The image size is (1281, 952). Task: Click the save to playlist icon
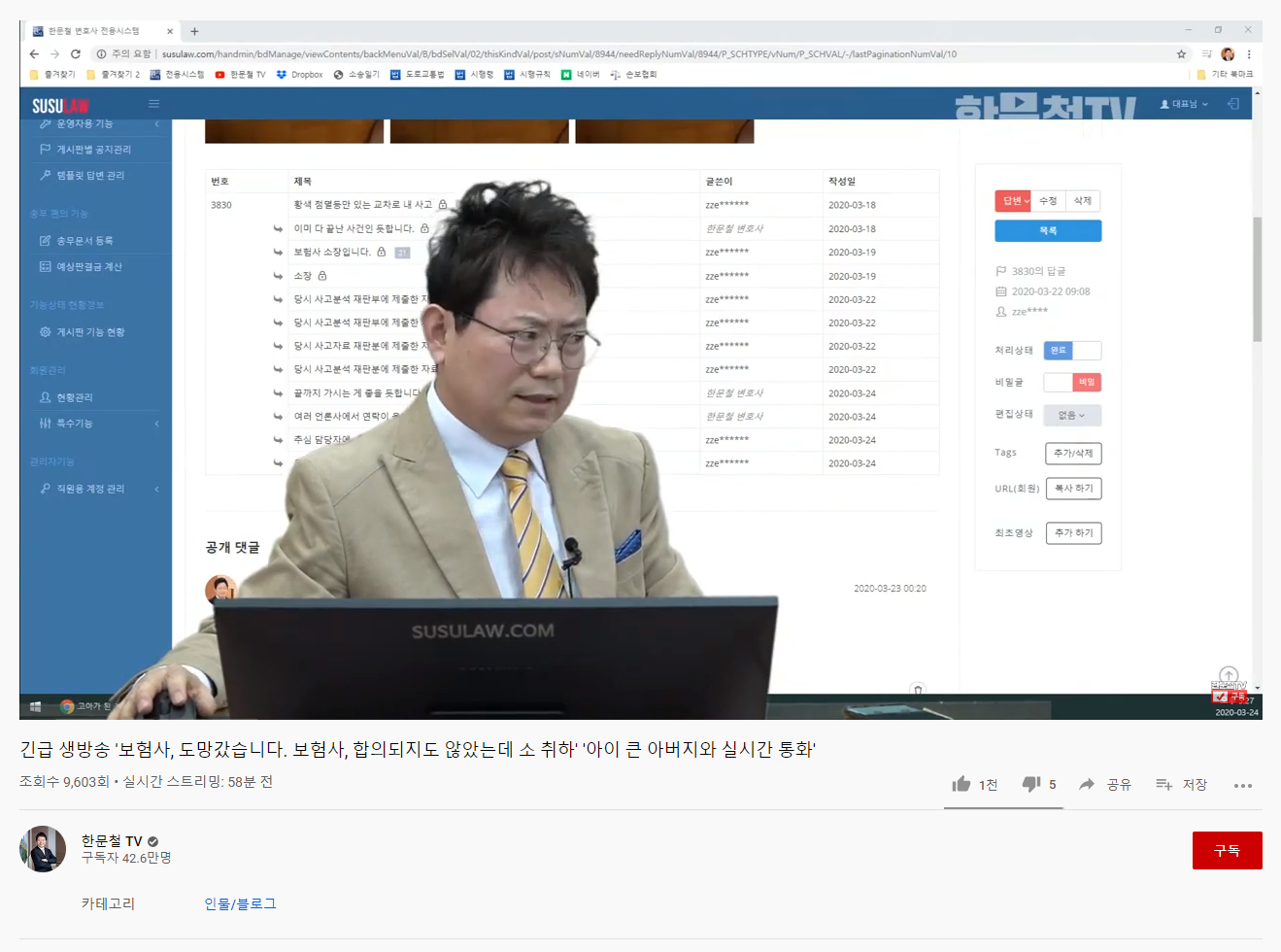(x=1163, y=784)
